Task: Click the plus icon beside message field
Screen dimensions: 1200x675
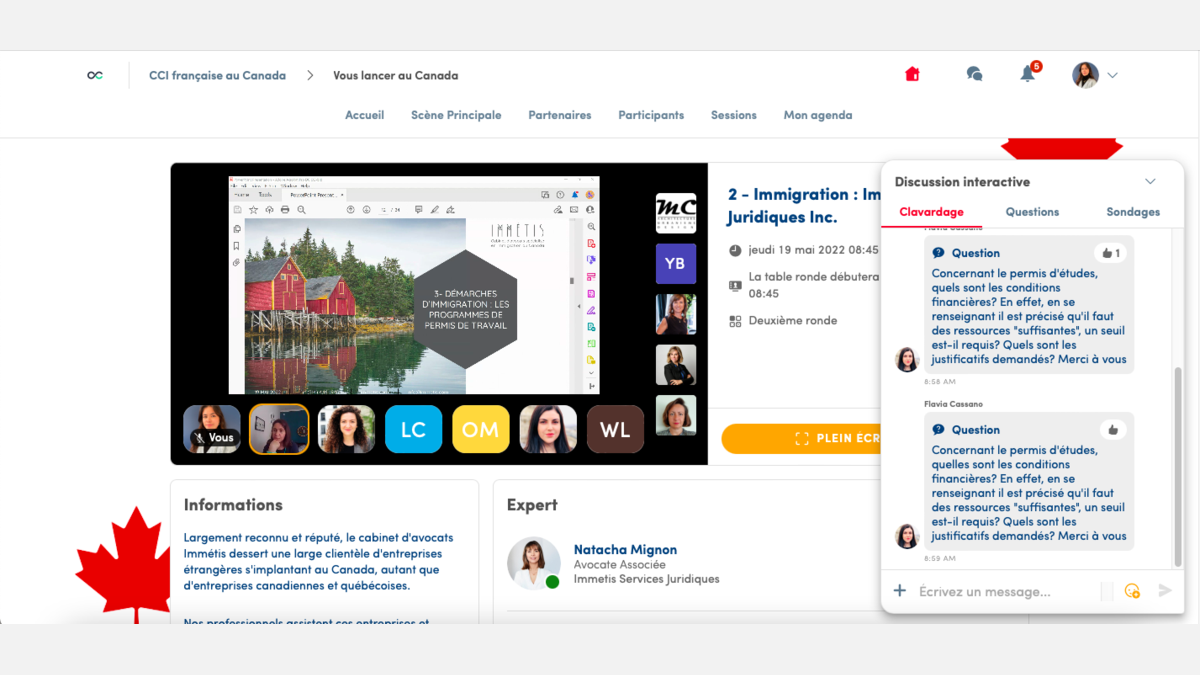Action: [x=899, y=591]
